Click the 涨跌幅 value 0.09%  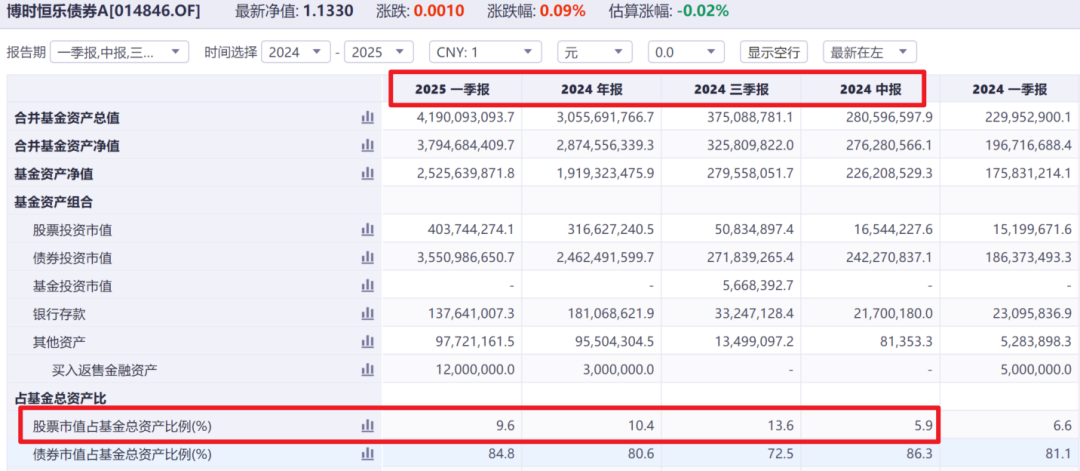(563, 11)
